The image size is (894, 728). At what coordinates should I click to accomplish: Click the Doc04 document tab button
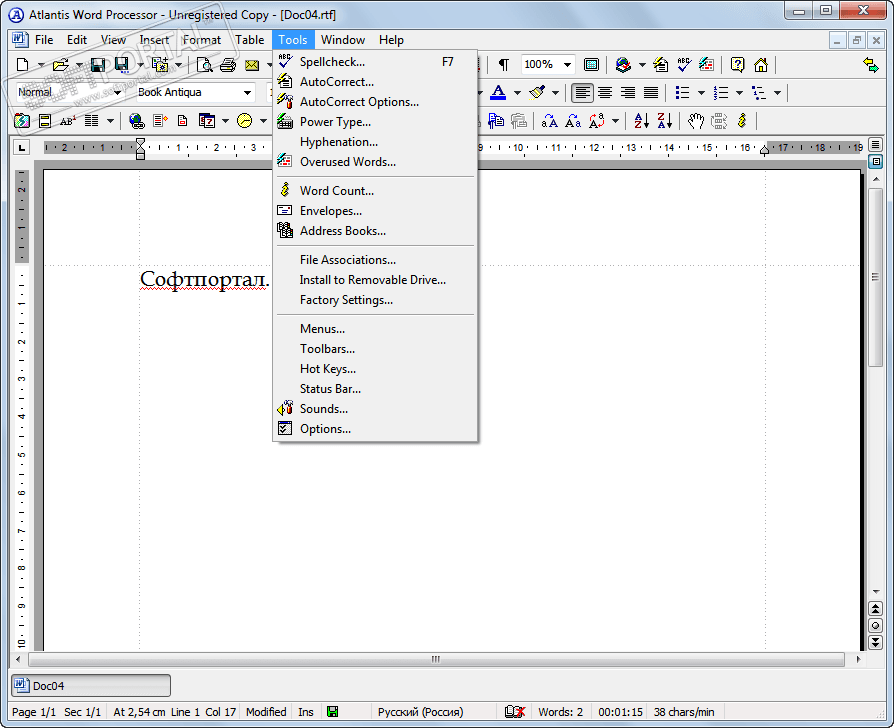91,686
